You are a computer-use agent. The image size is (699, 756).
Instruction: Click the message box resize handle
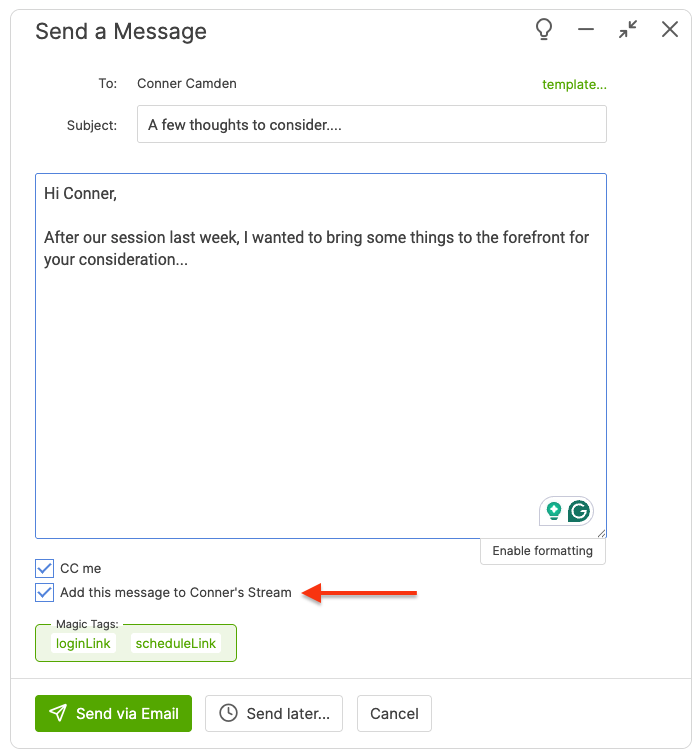tap(602, 535)
